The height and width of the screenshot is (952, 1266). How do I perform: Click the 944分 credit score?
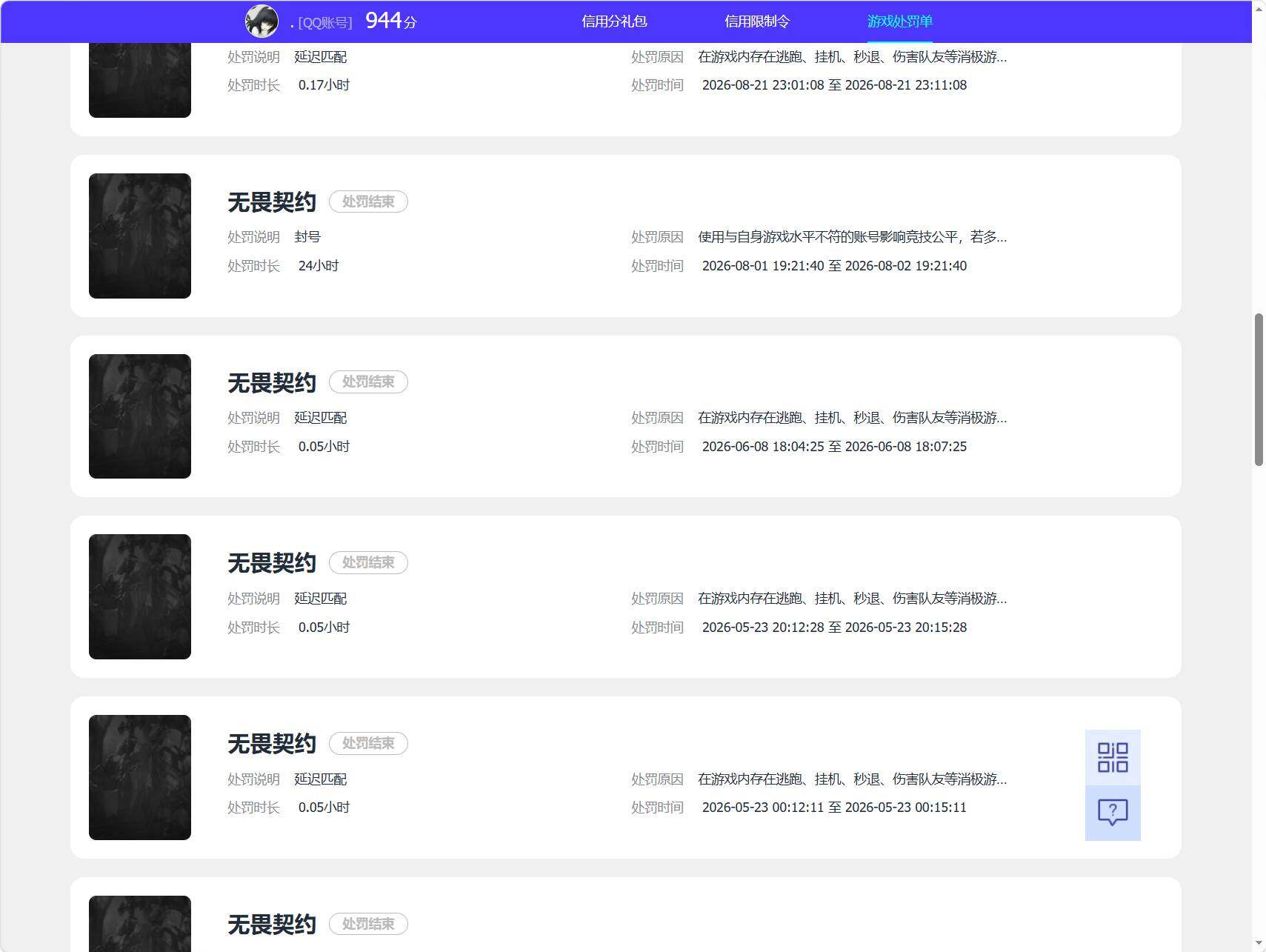tap(391, 21)
